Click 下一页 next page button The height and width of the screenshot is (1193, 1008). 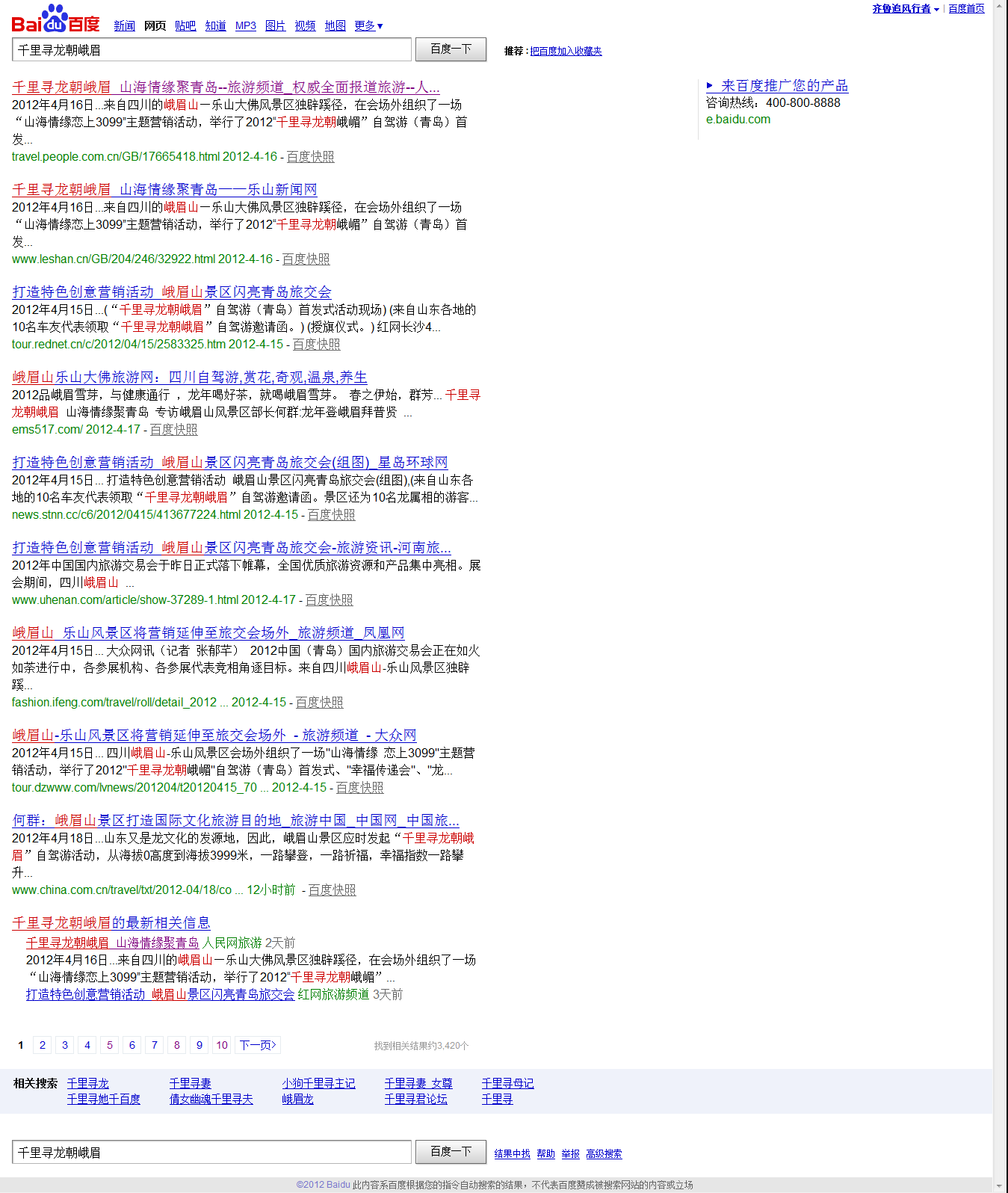click(x=259, y=1045)
